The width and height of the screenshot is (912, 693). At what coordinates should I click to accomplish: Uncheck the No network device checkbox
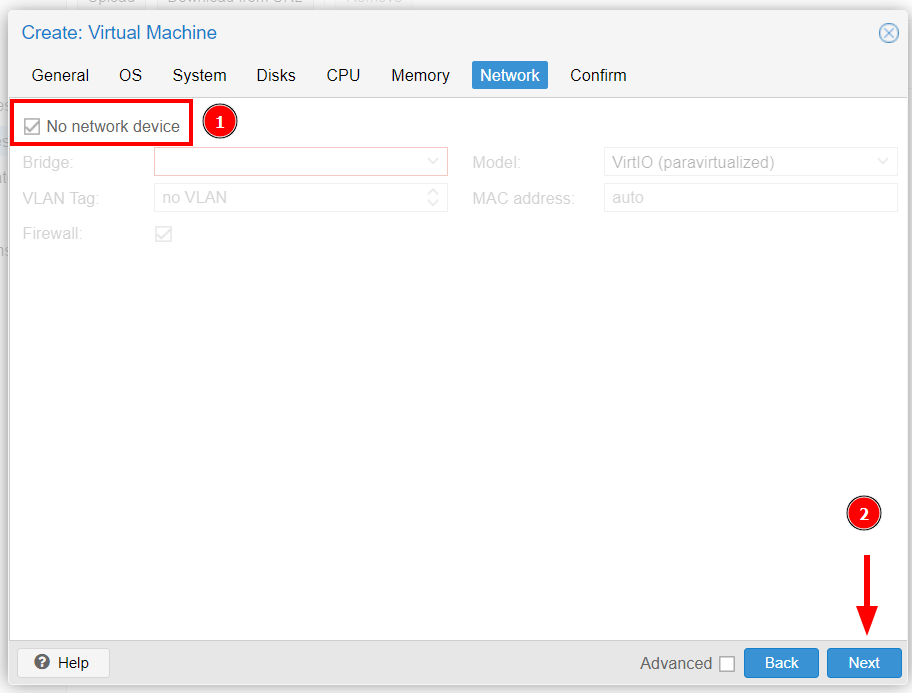point(32,127)
